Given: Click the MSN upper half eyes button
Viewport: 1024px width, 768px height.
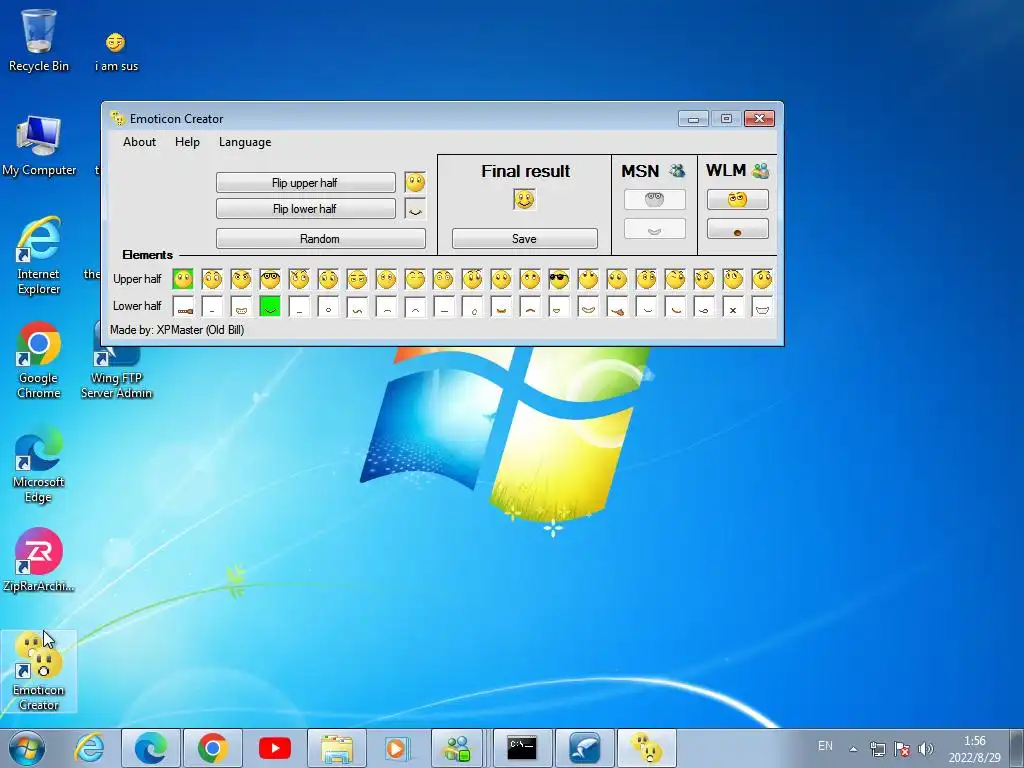Looking at the screenshot, I should pyautogui.click(x=654, y=200).
